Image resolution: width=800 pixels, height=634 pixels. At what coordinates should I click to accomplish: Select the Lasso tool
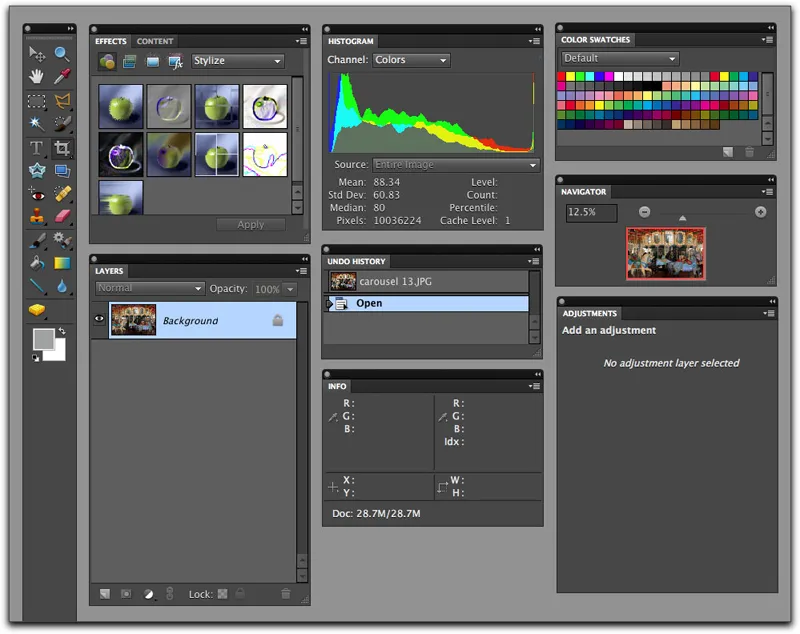(62, 100)
